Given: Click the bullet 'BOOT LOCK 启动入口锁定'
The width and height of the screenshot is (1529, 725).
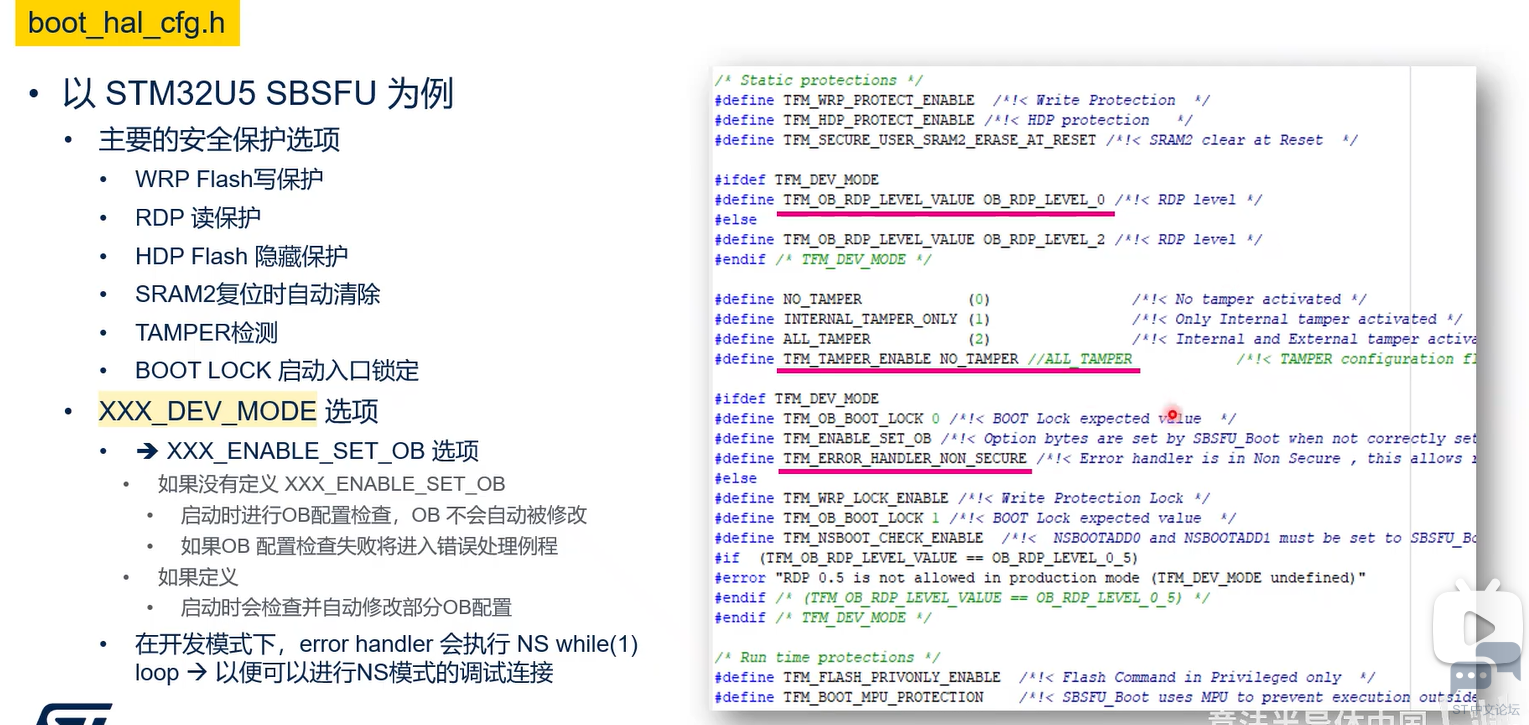Looking at the screenshot, I should (x=277, y=370).
